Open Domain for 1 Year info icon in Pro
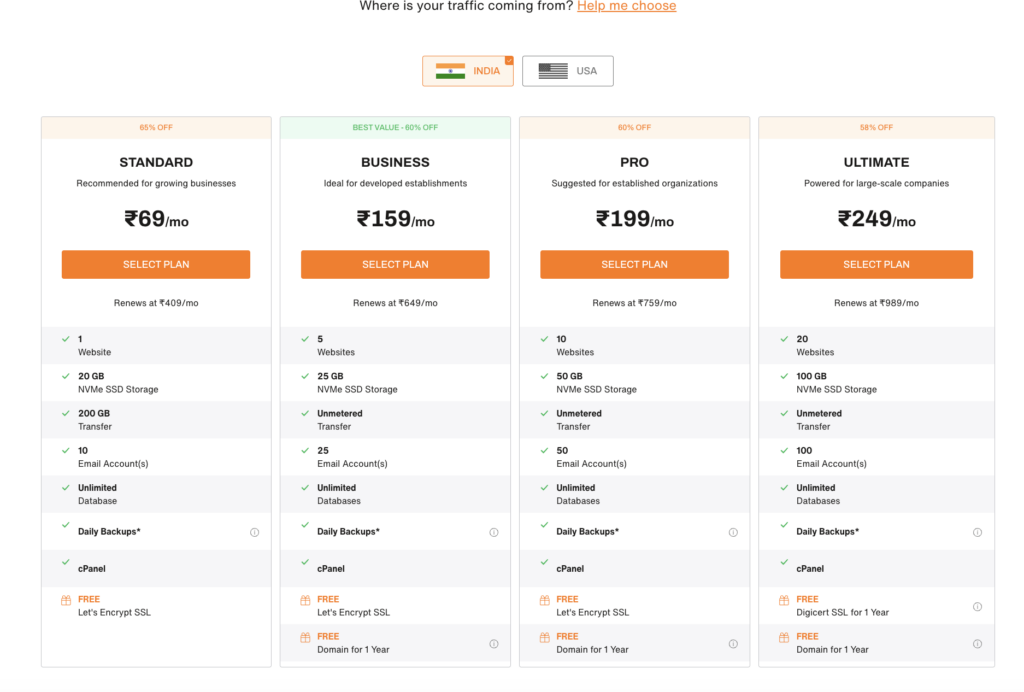 pos(733,644)
